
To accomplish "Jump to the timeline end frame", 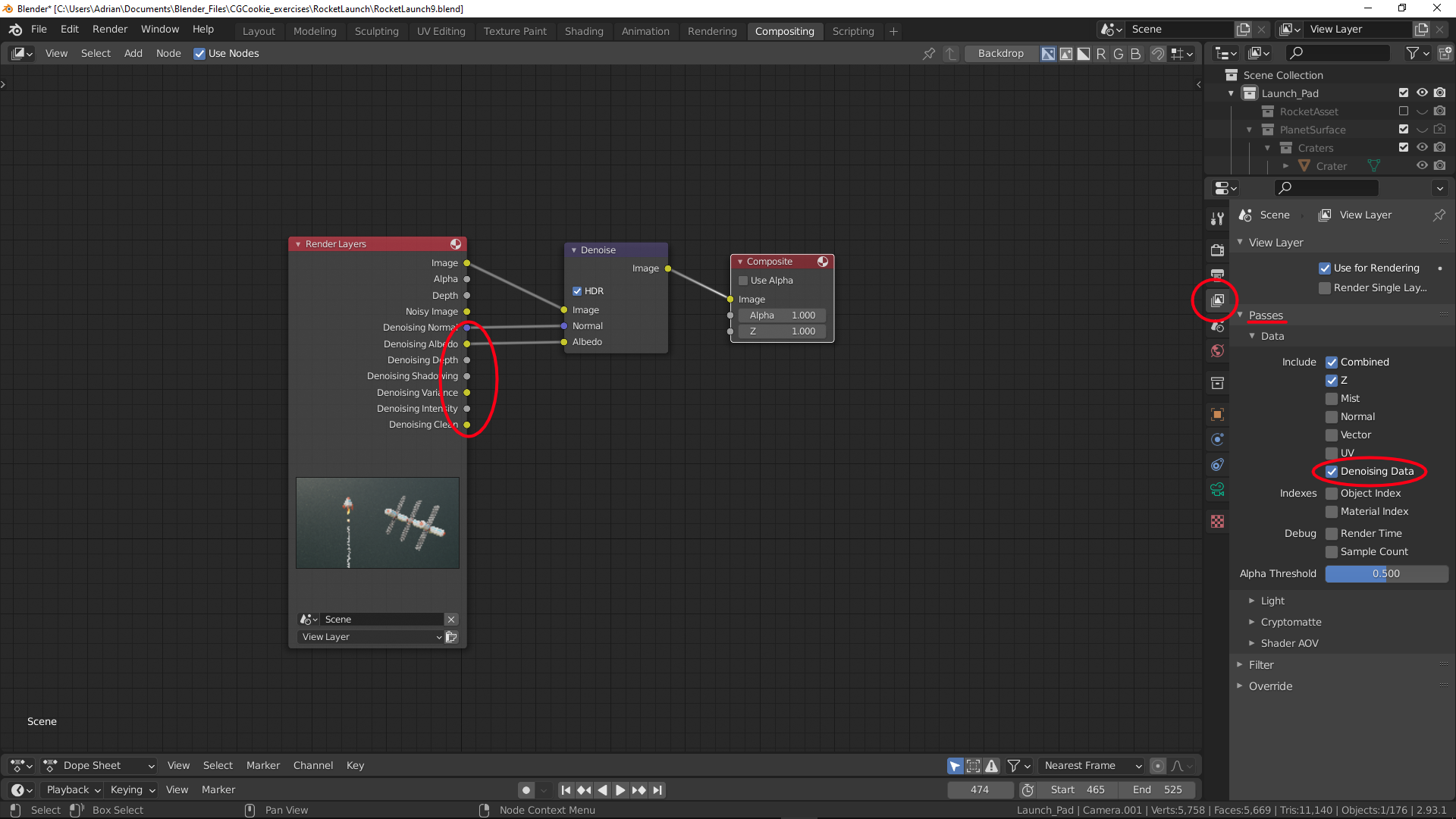I will [657, 790].
